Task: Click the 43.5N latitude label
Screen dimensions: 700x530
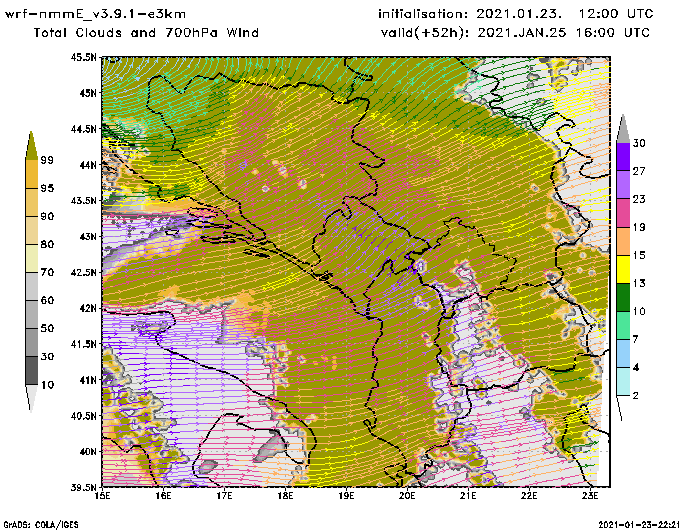Action: [x=83, y=200]
